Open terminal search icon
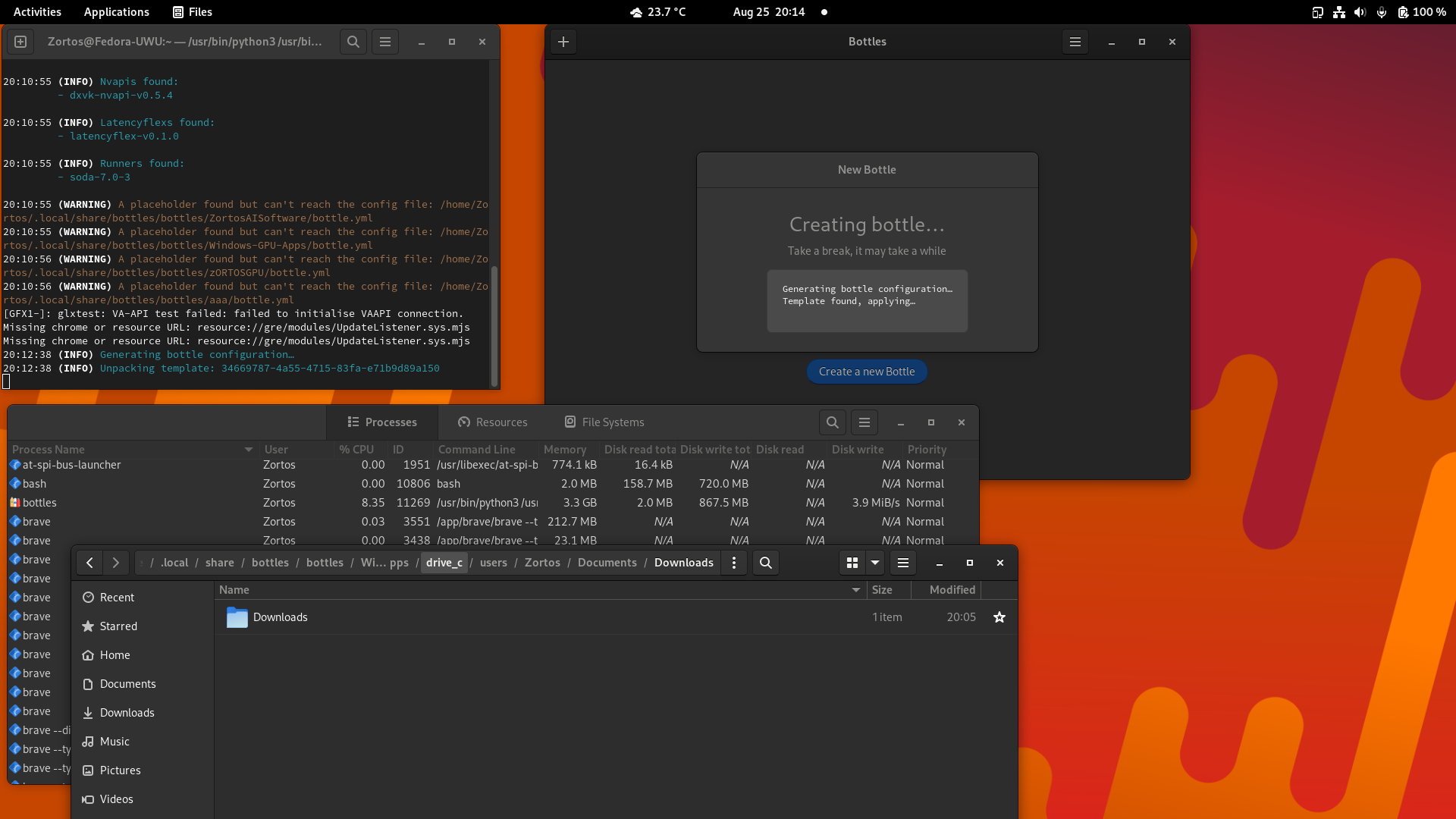The image size is (1456, 819). click(x=353, y=42)
